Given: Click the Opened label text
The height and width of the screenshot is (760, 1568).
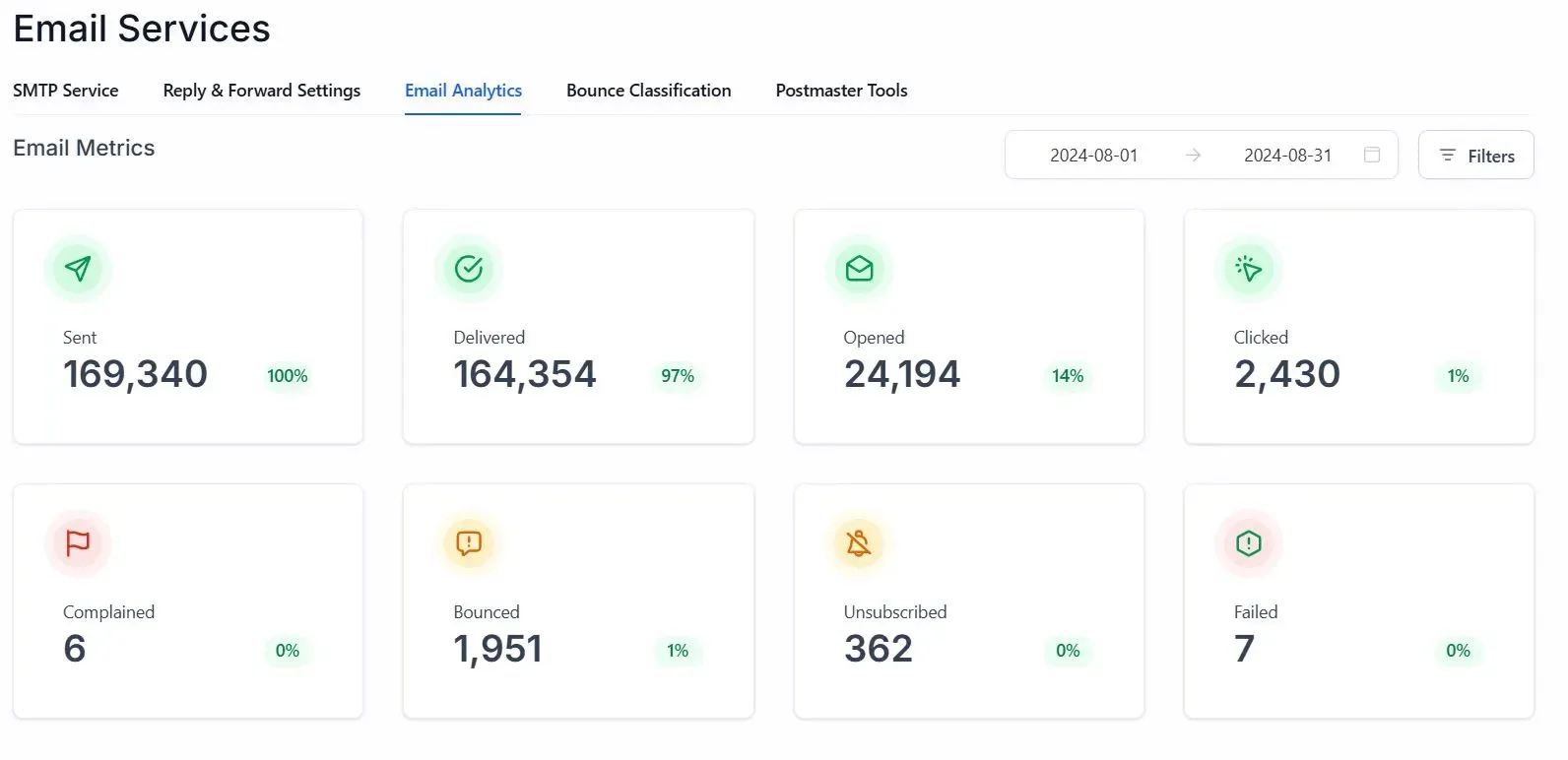Looking at the screenshot, I should coord(874,338).
